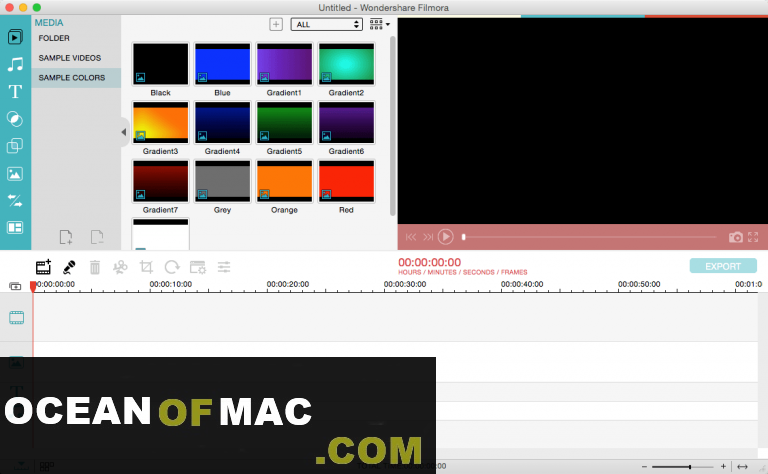Image resolution: width=768 pixels, height=474 pixels.
Task: Select the Gradient4 thumbnail
Action: pos(222,122)
